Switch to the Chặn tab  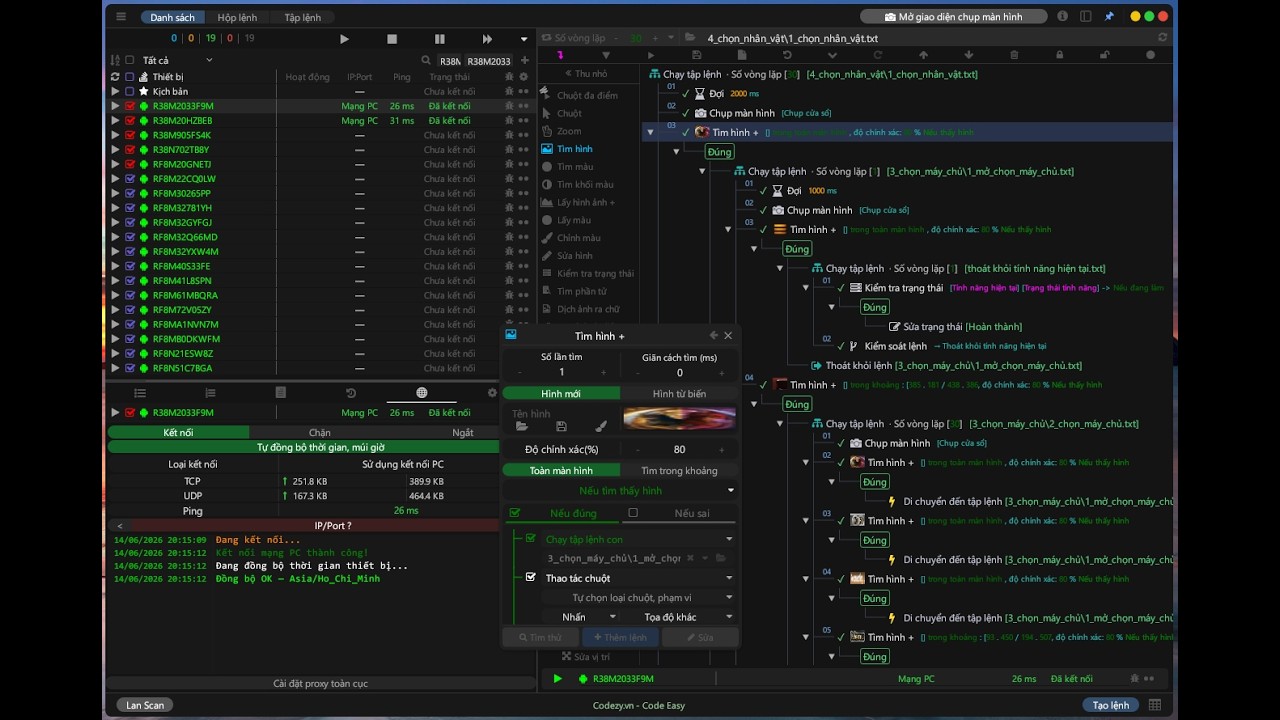320,433
